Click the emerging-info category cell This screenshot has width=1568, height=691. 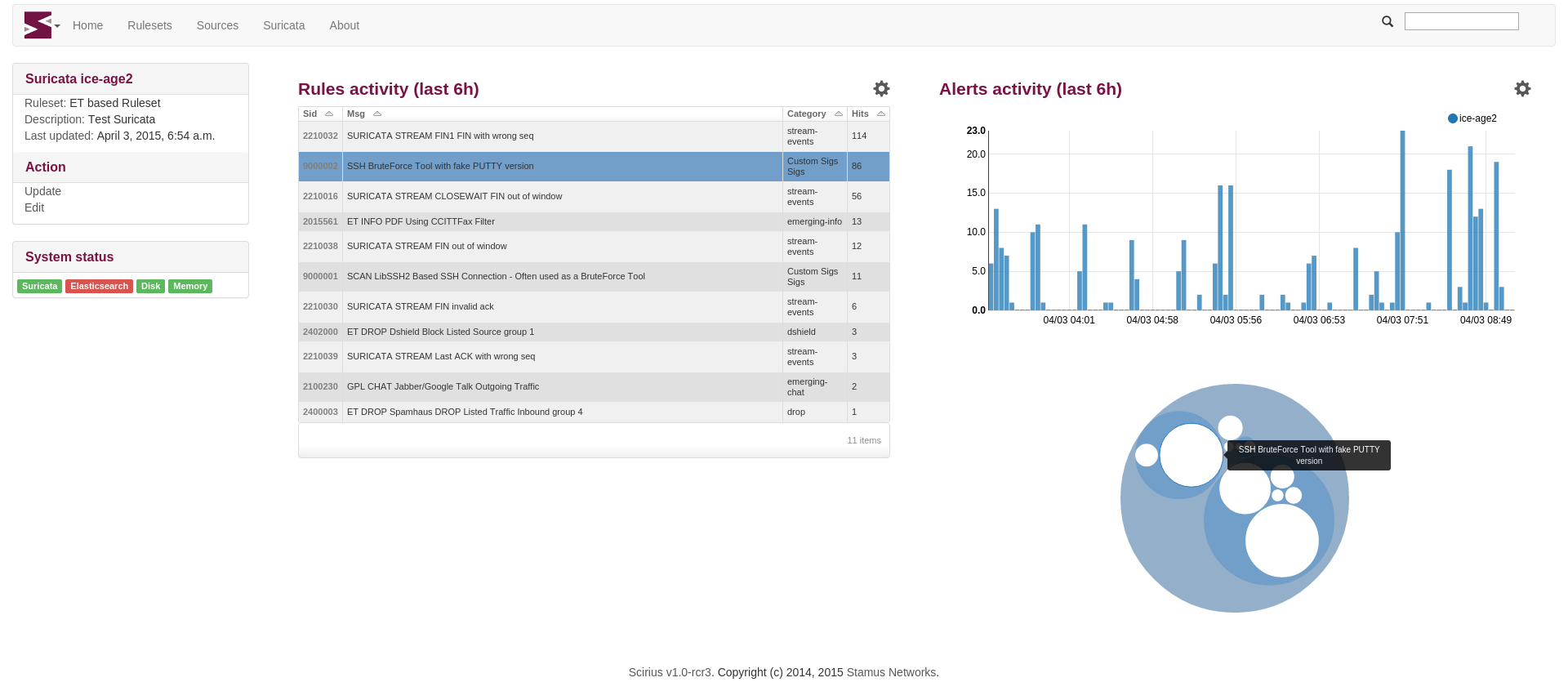click(x=815, y=221)
